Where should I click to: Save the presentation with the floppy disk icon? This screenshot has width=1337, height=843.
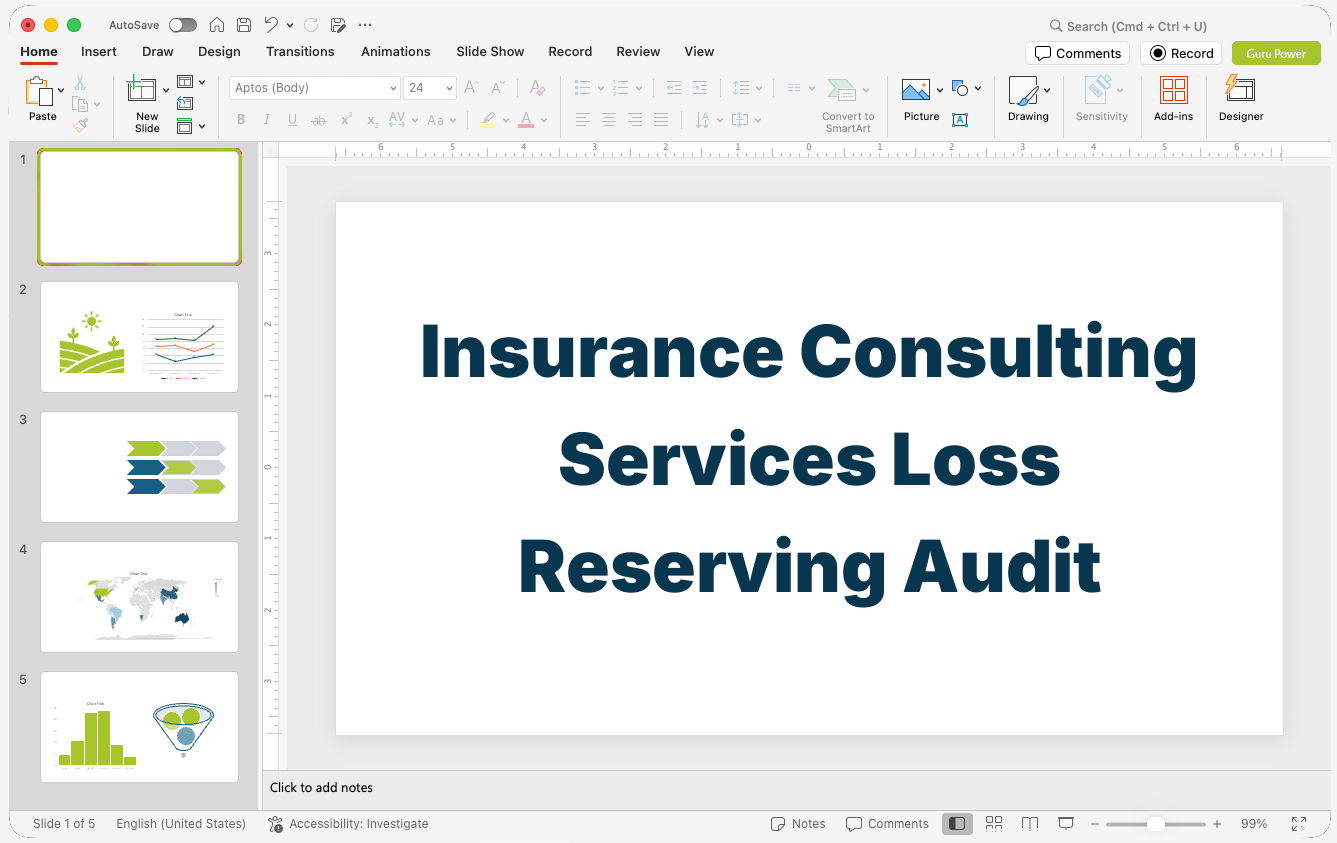pos(244,25)
